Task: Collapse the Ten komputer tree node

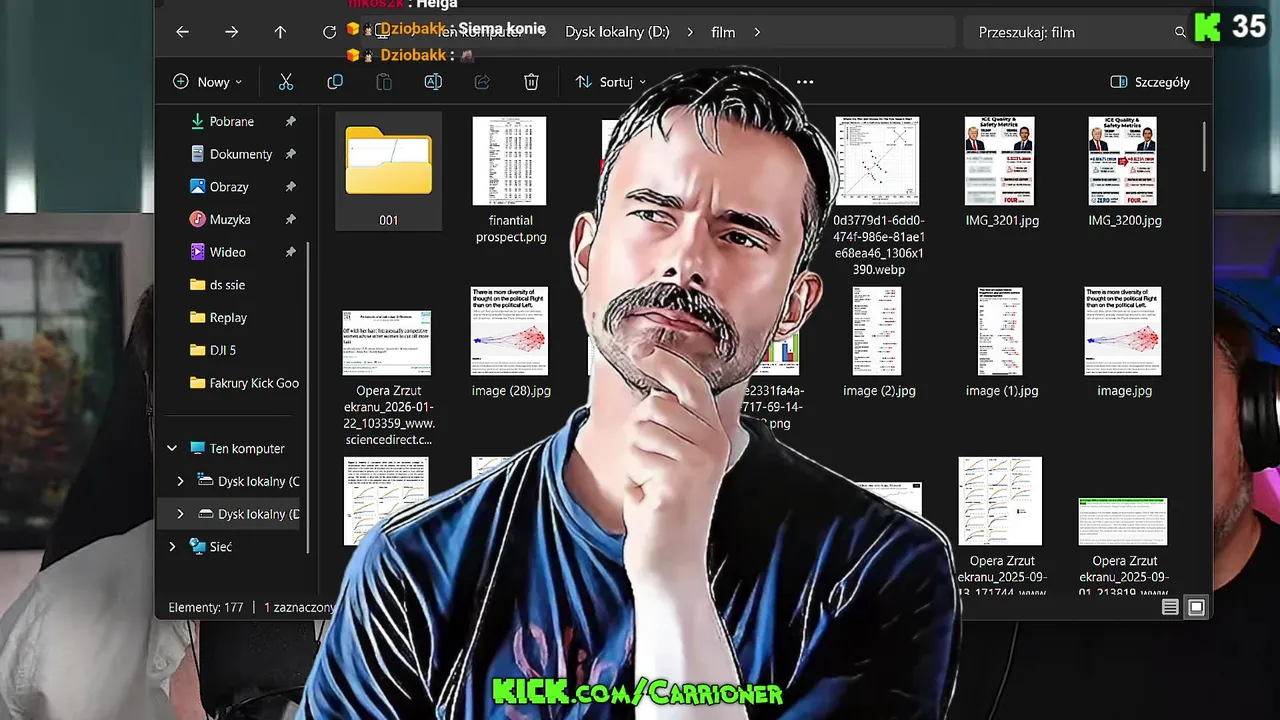Action: pos(172,448)
